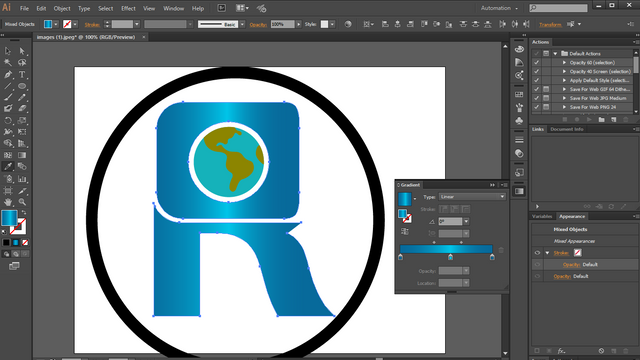
Task: Click the Opacity 100% input field
Action: [282, 24]
